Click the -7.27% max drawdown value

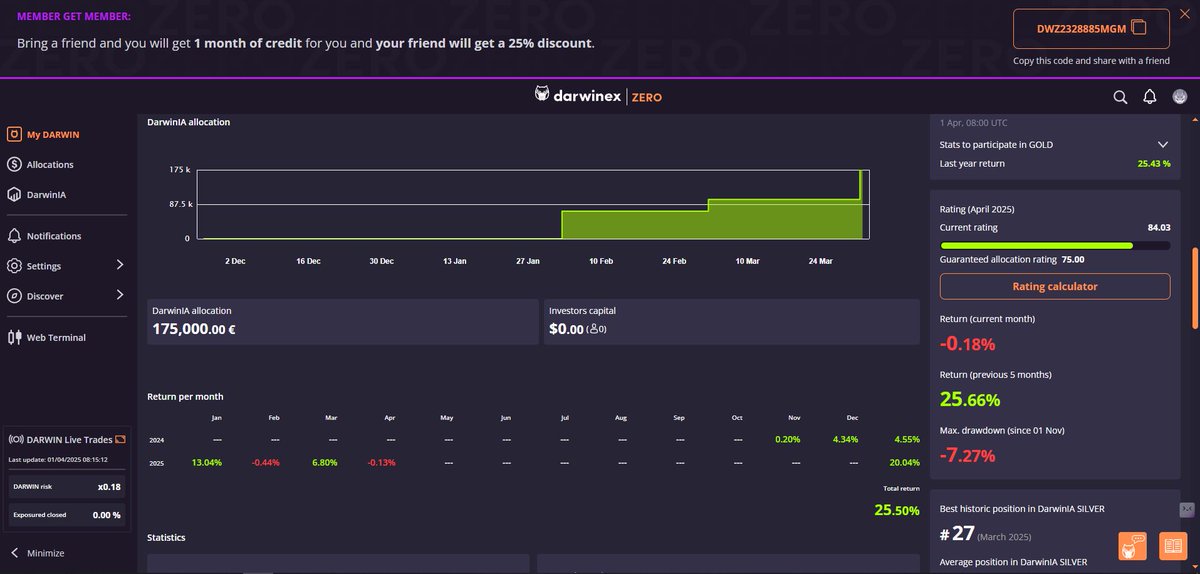[968, 456]
